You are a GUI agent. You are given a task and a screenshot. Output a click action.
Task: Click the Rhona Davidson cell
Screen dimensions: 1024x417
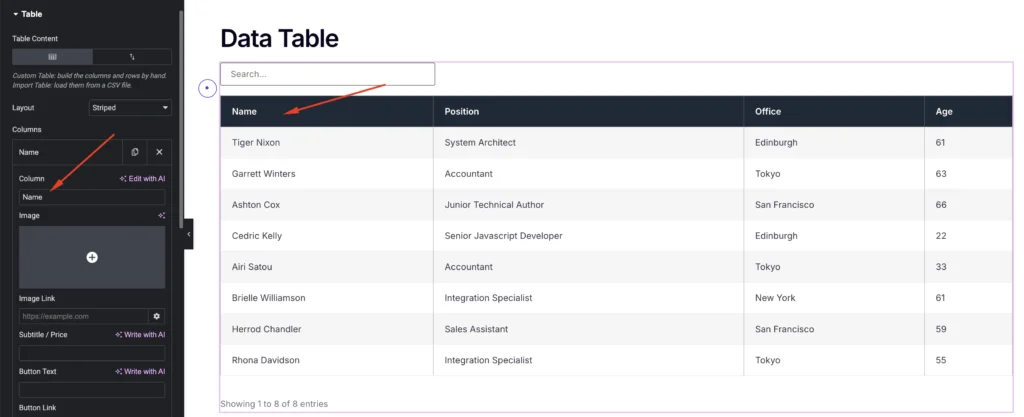click(x=327, y=360)
